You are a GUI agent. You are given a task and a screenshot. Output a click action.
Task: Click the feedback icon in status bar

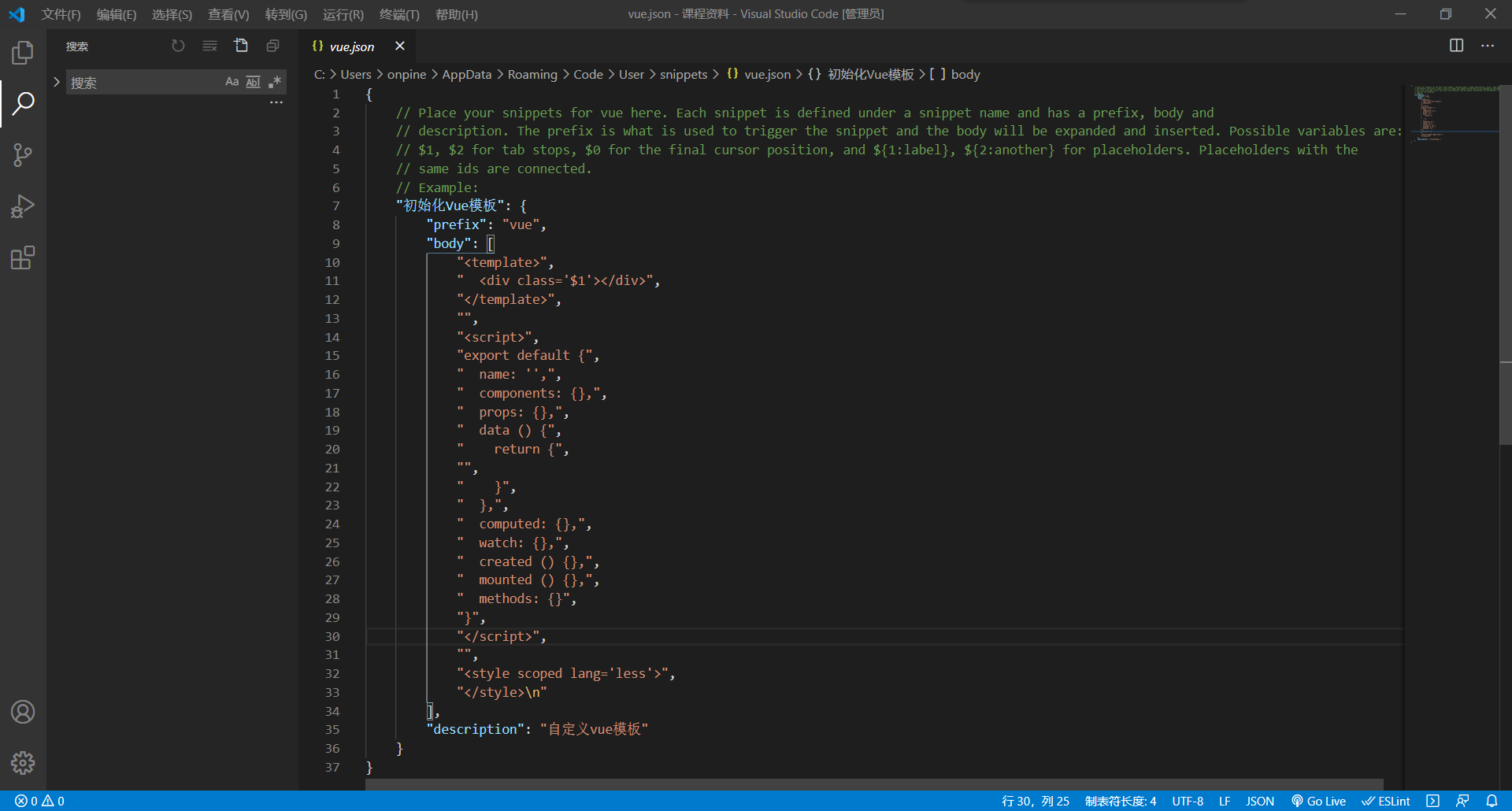(1462, 801)
